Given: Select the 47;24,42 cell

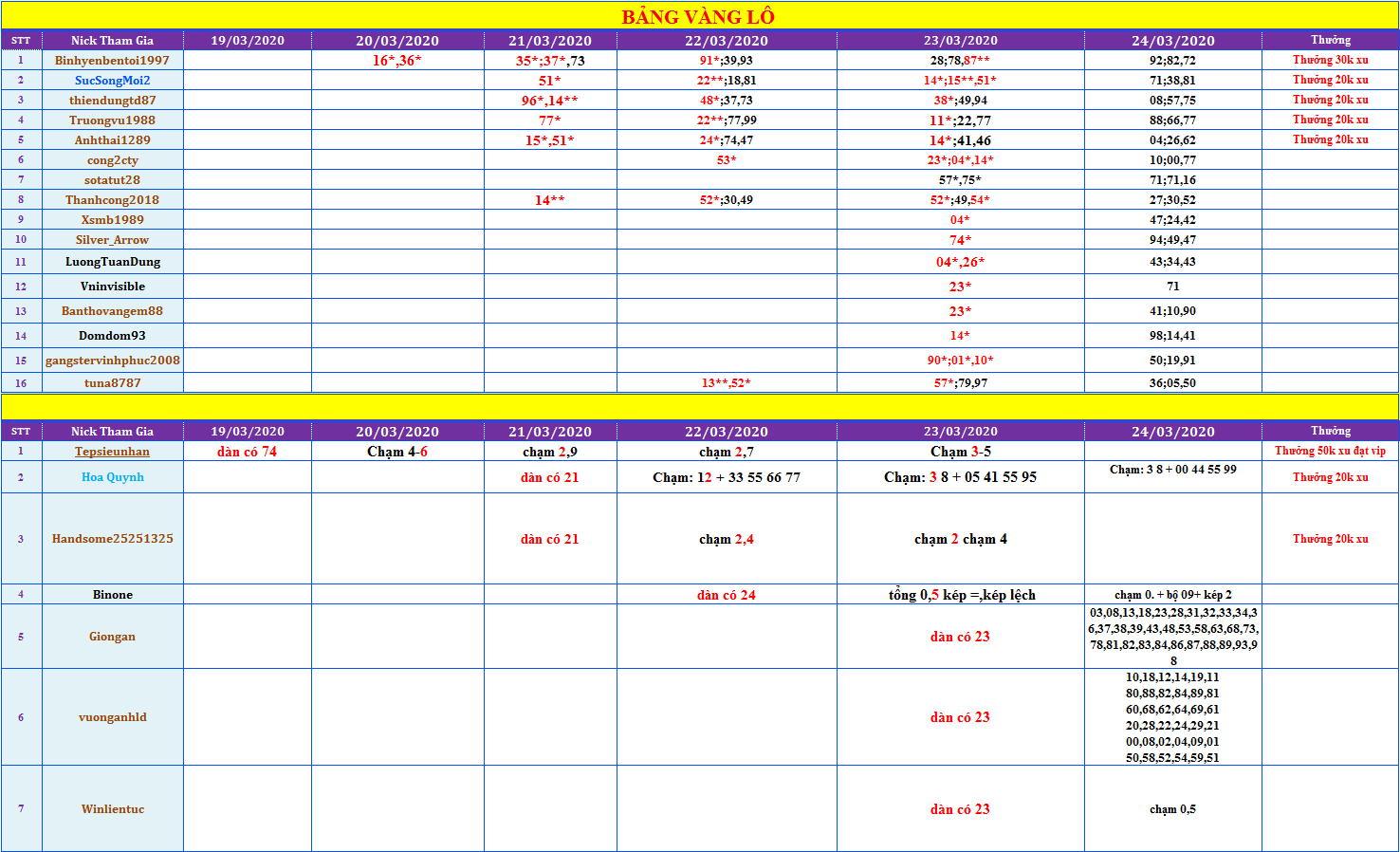Looking at the screenshot, I should [x=1172, y=219].
